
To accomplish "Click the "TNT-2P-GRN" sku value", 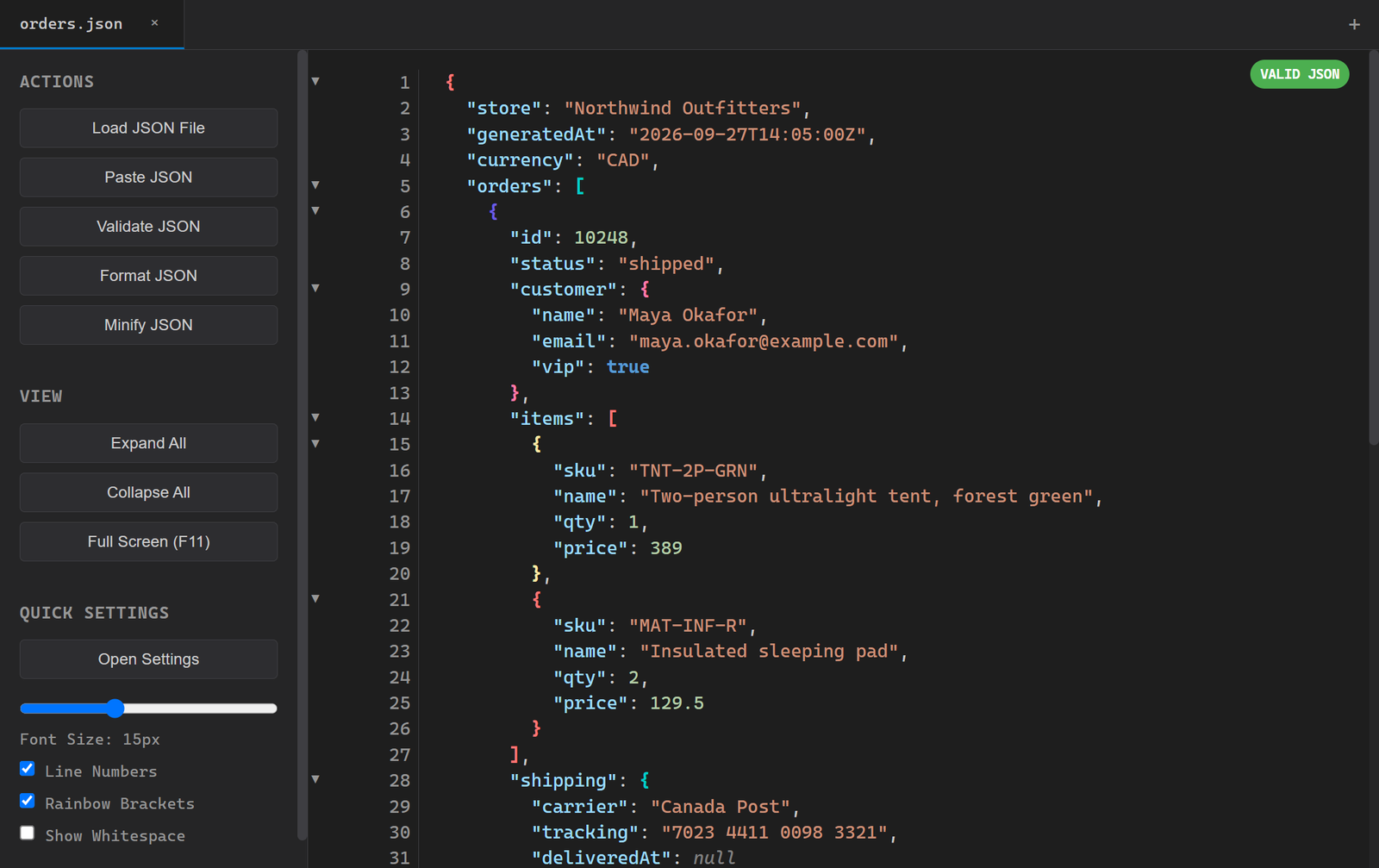I will [x=693, y=470].
